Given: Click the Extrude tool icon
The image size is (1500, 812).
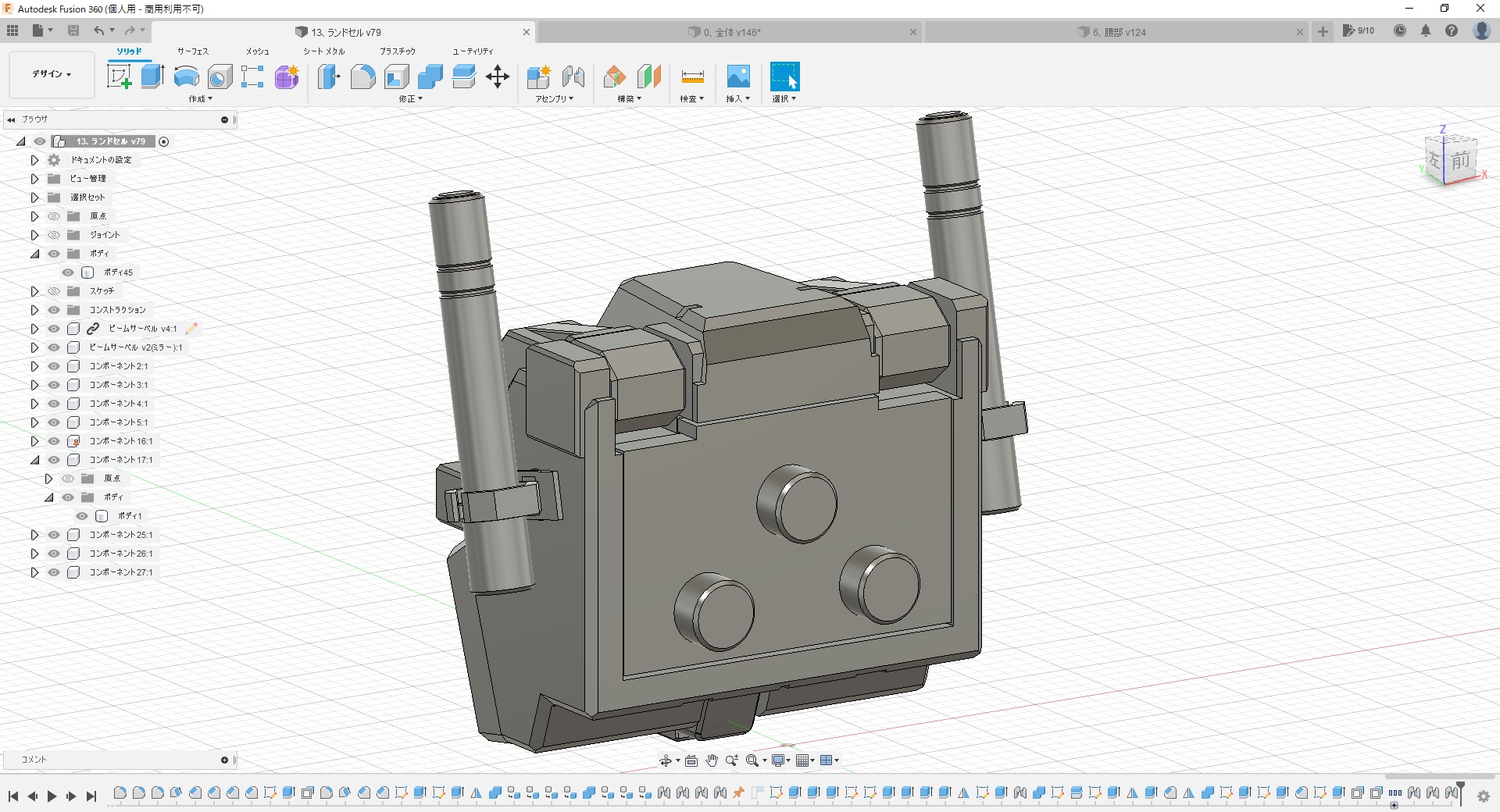Looking at the screenshot, I should click(x=152, y=77).
